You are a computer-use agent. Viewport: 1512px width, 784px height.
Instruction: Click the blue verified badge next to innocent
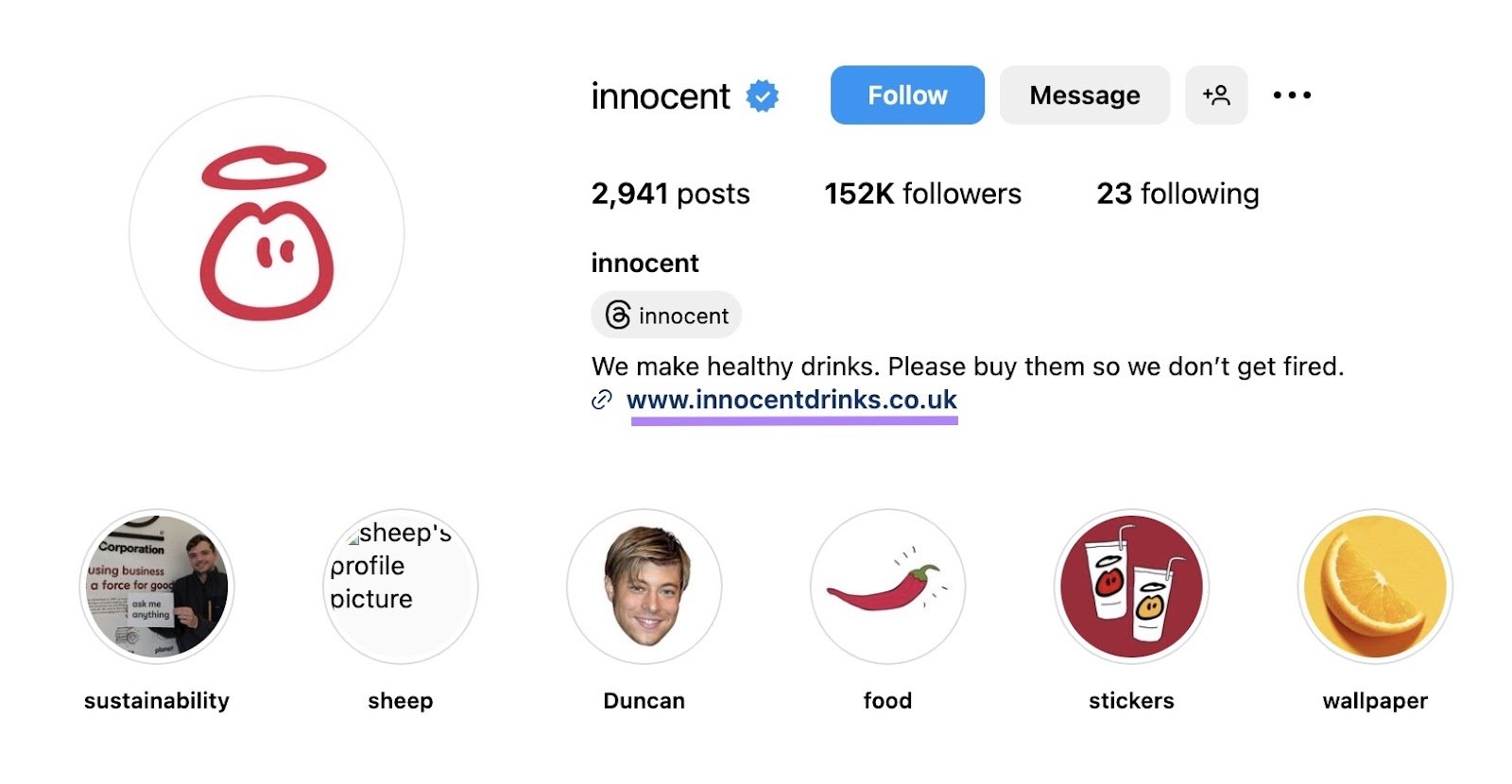pos(762,94)
